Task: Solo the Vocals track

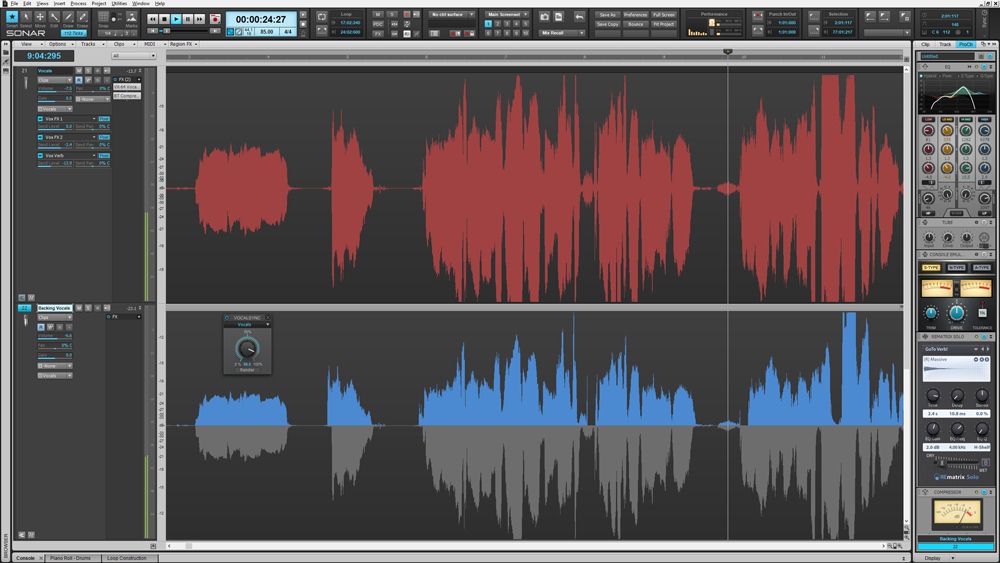Action: pos(88,71)
